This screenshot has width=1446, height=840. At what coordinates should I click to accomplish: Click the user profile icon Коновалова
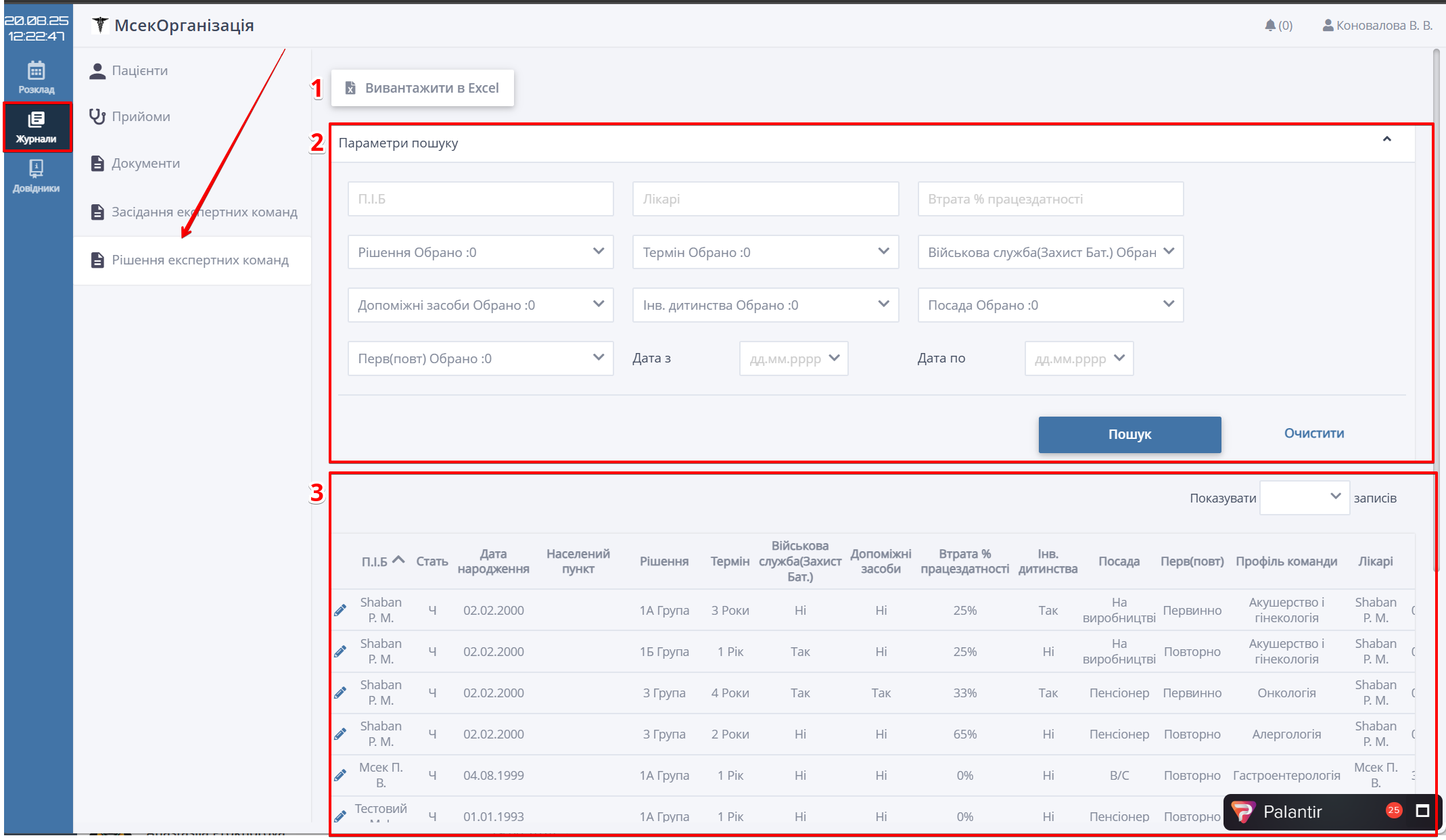(x=1328, y=26)
